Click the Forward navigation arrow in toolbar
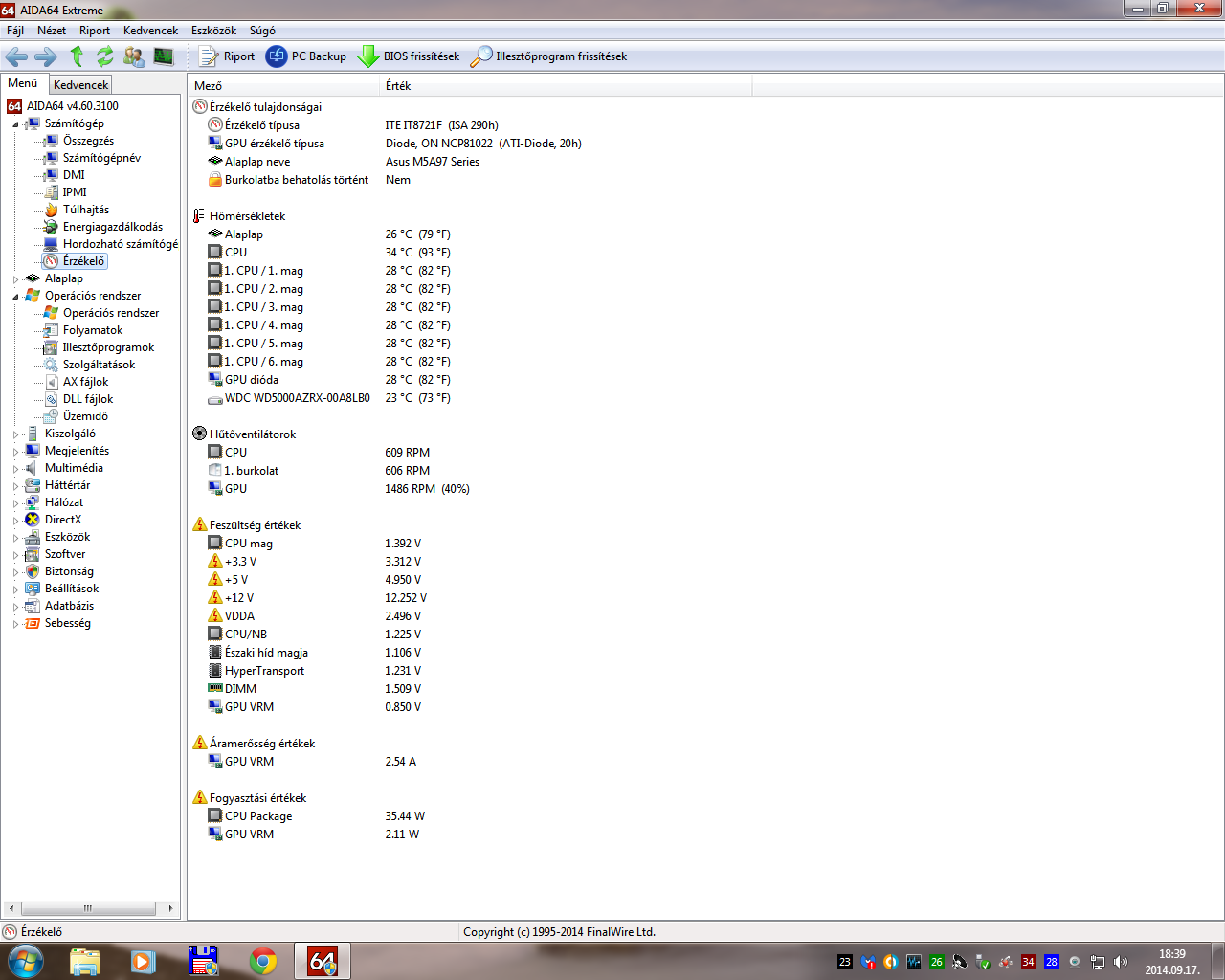Viewport: 1225px width, 980px height. pos(45,56)
